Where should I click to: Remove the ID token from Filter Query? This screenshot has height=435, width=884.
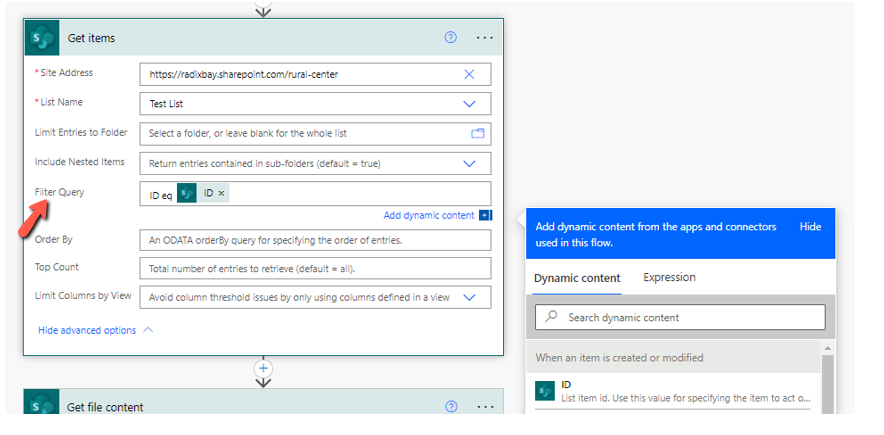(x=221, y=193)
